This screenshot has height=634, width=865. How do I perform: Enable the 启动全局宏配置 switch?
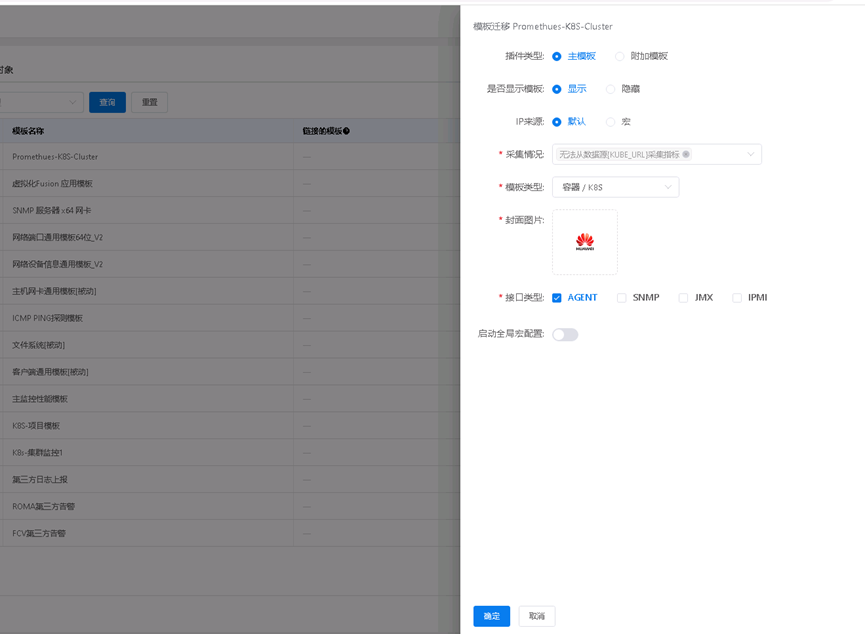[565, 334]
